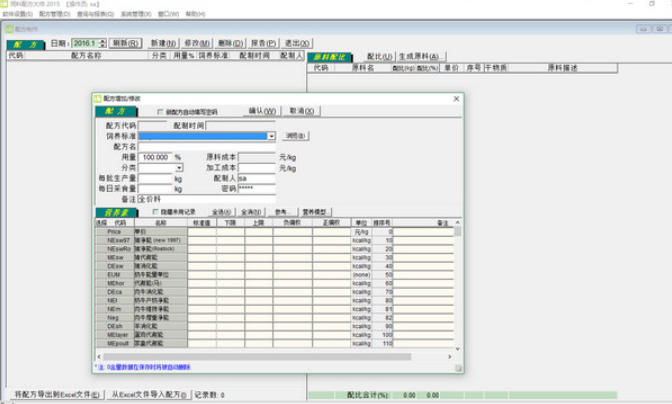Image resolution: width=672 pixels, height=404 pixels.
Task: Click the 营养素 green section label
Action: (118, 212)
